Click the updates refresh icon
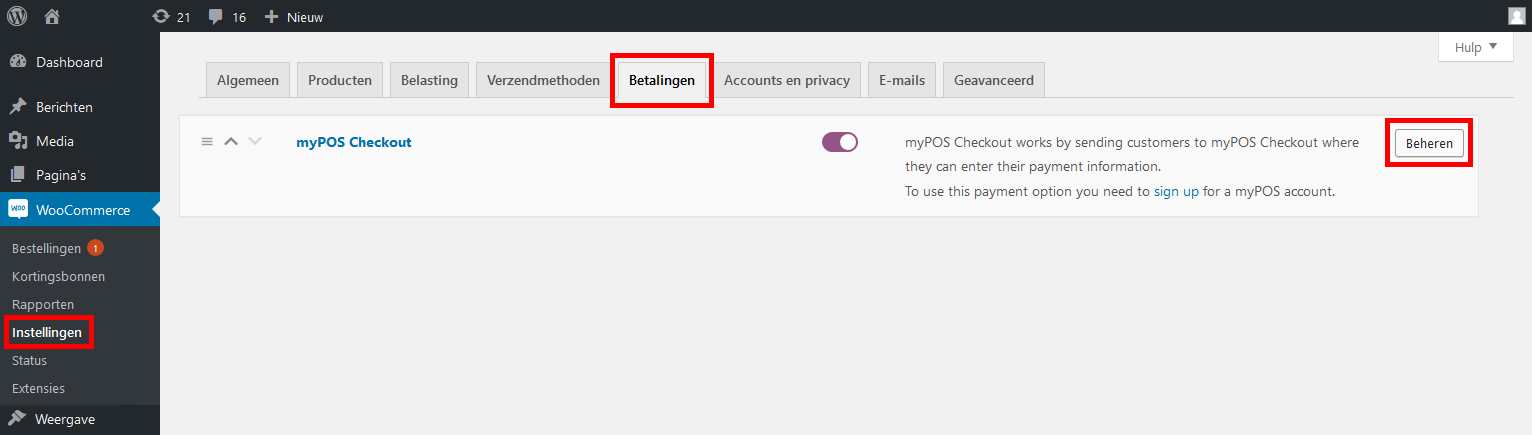Viewport: 1532px width, 435px height. [161, 17]
